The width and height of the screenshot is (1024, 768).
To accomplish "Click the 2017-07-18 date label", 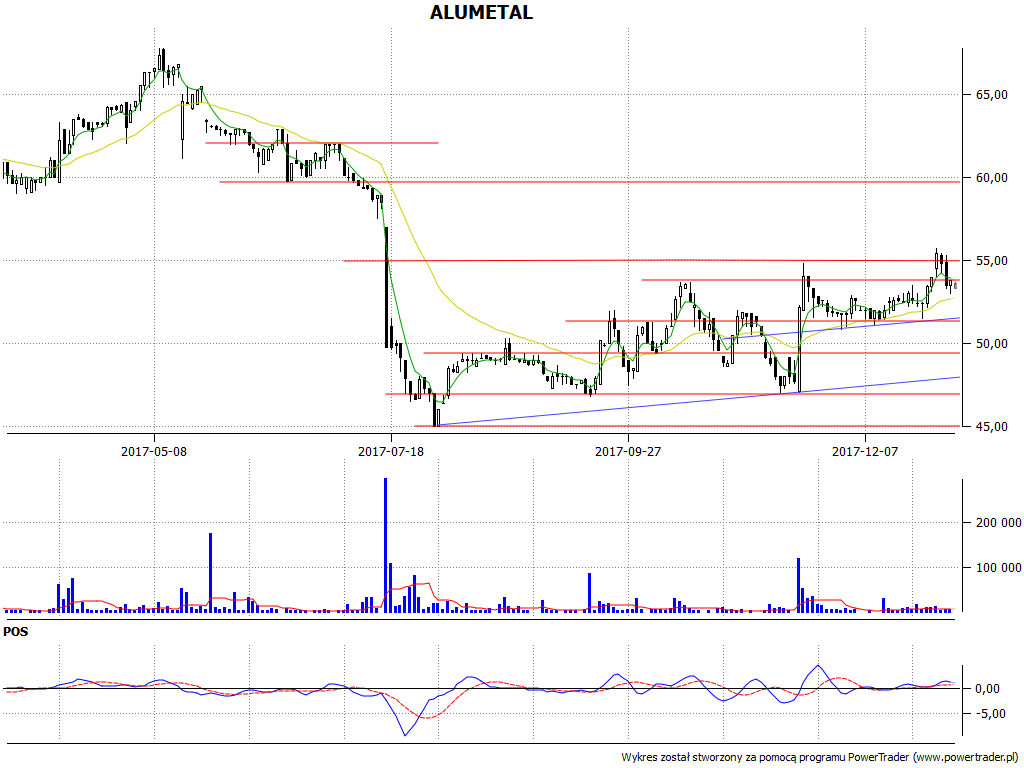I will tap(391, 451).
